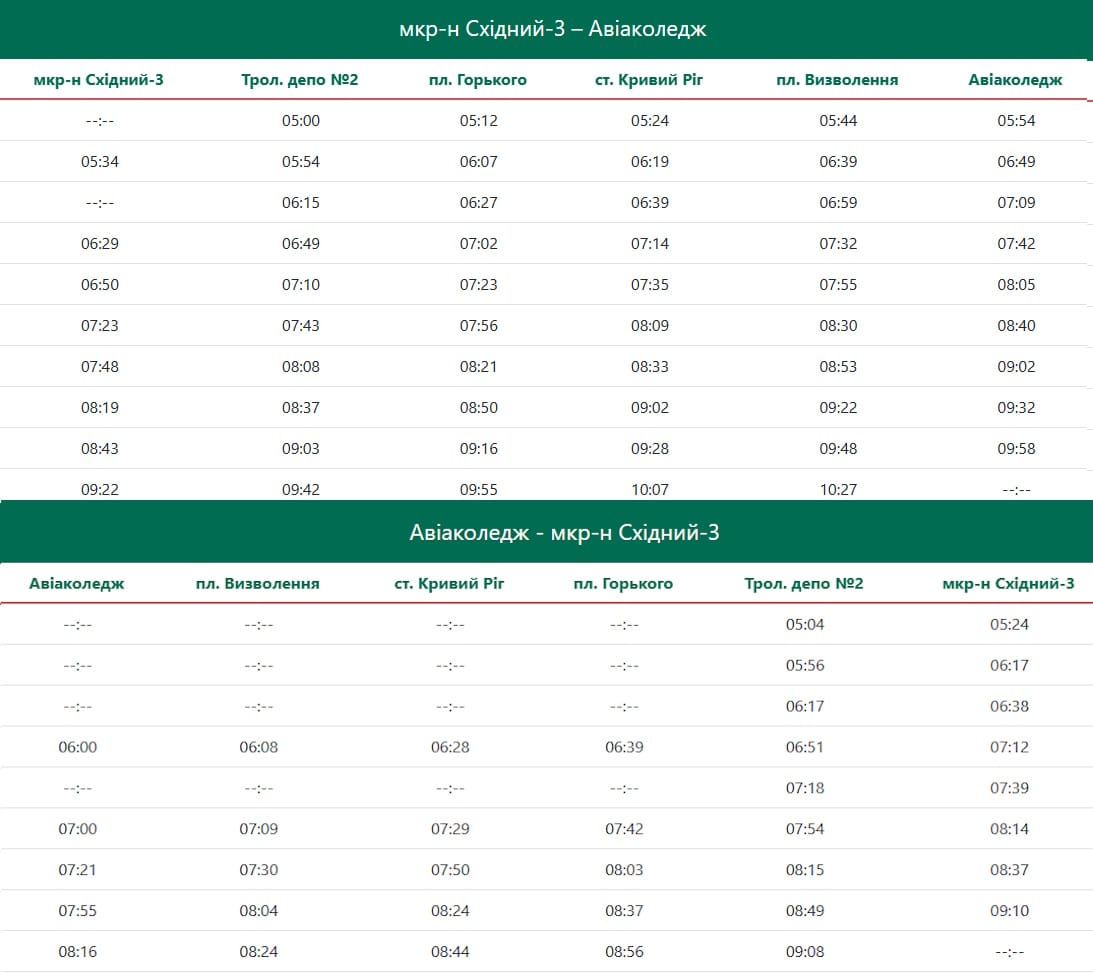Select the 07:29 time in bottom table

tap(450, 829)
